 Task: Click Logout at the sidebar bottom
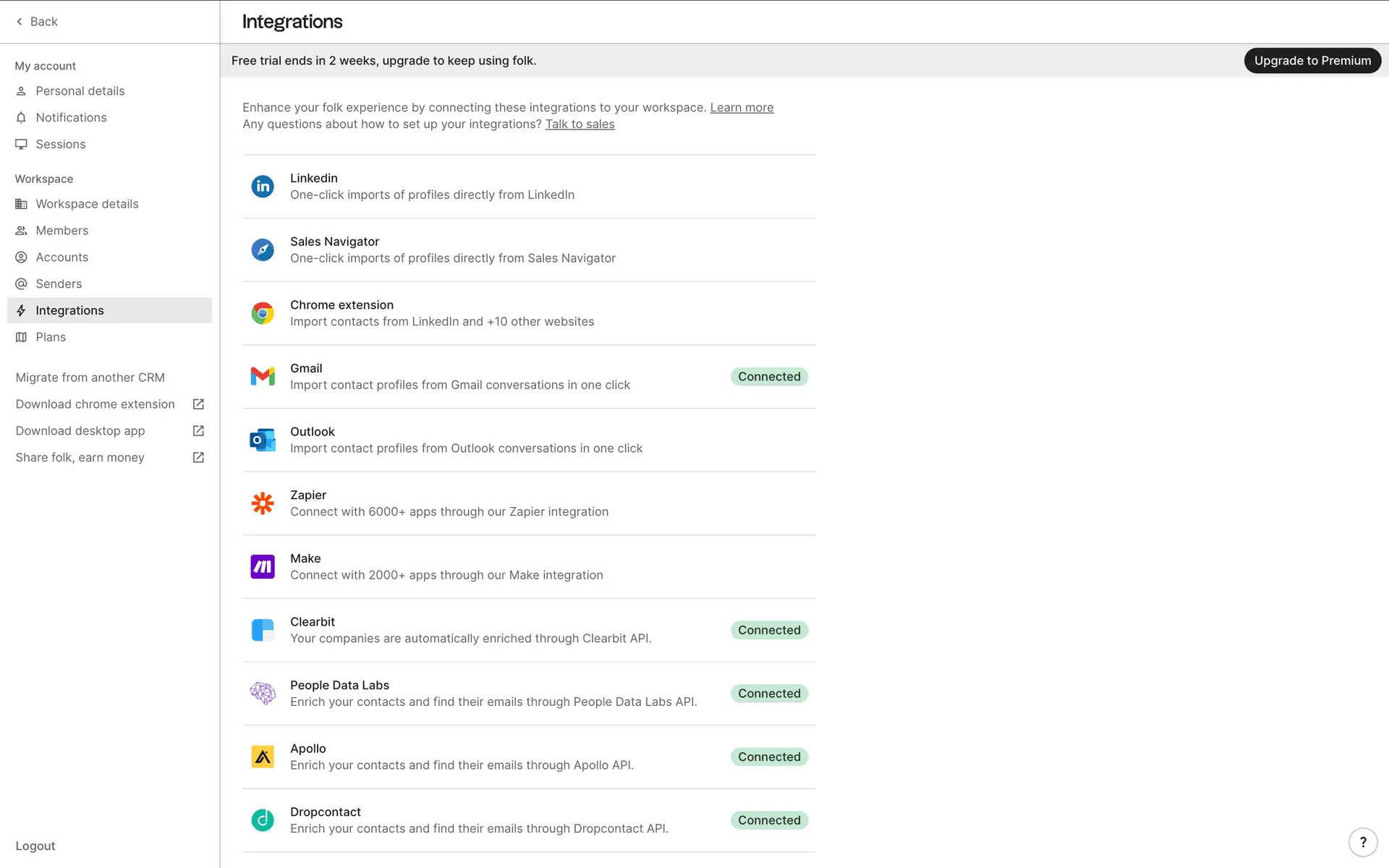coord(35,846)
